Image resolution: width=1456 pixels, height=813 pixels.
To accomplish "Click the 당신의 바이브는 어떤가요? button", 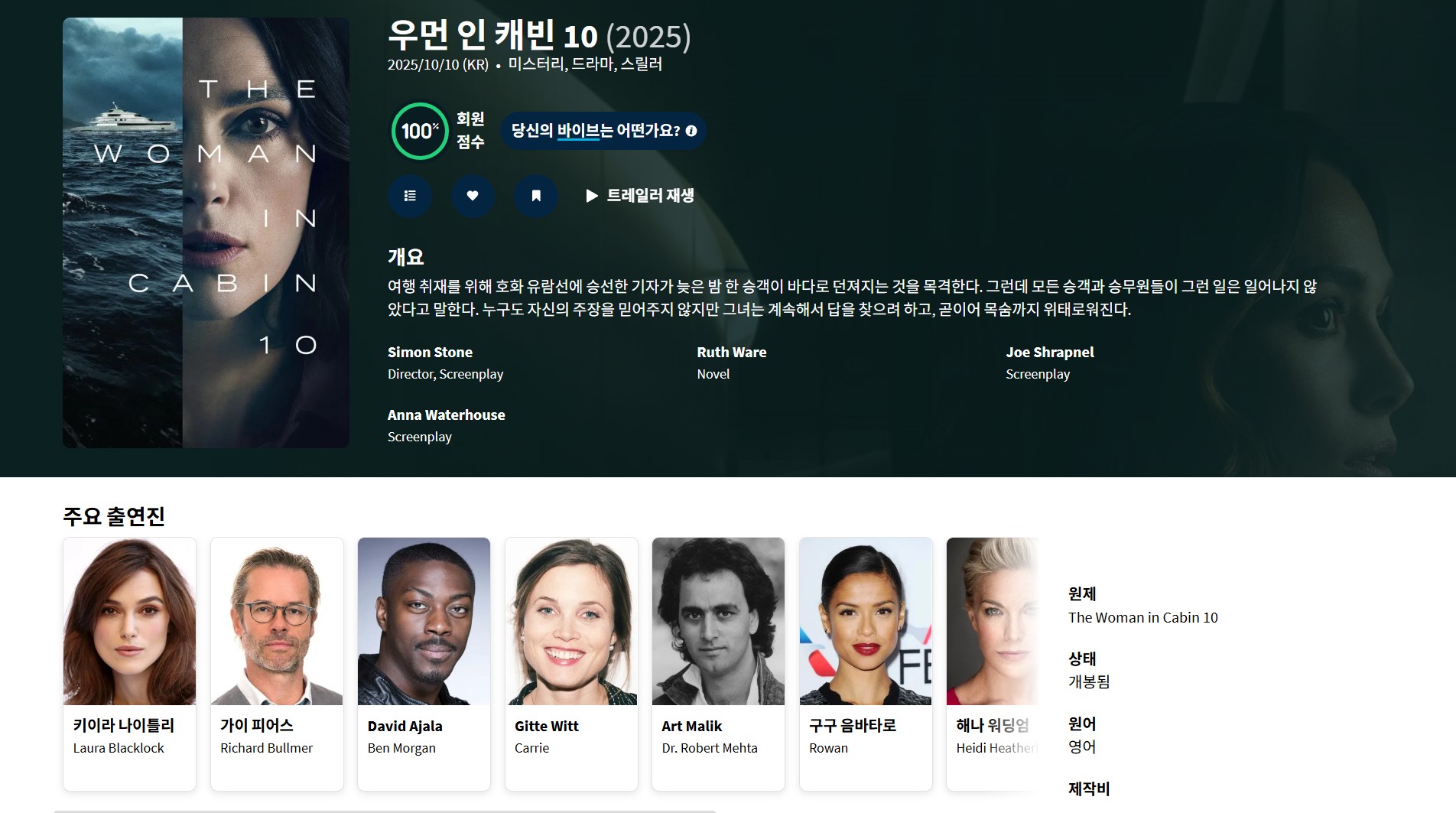I will click(x=595, y=131).
